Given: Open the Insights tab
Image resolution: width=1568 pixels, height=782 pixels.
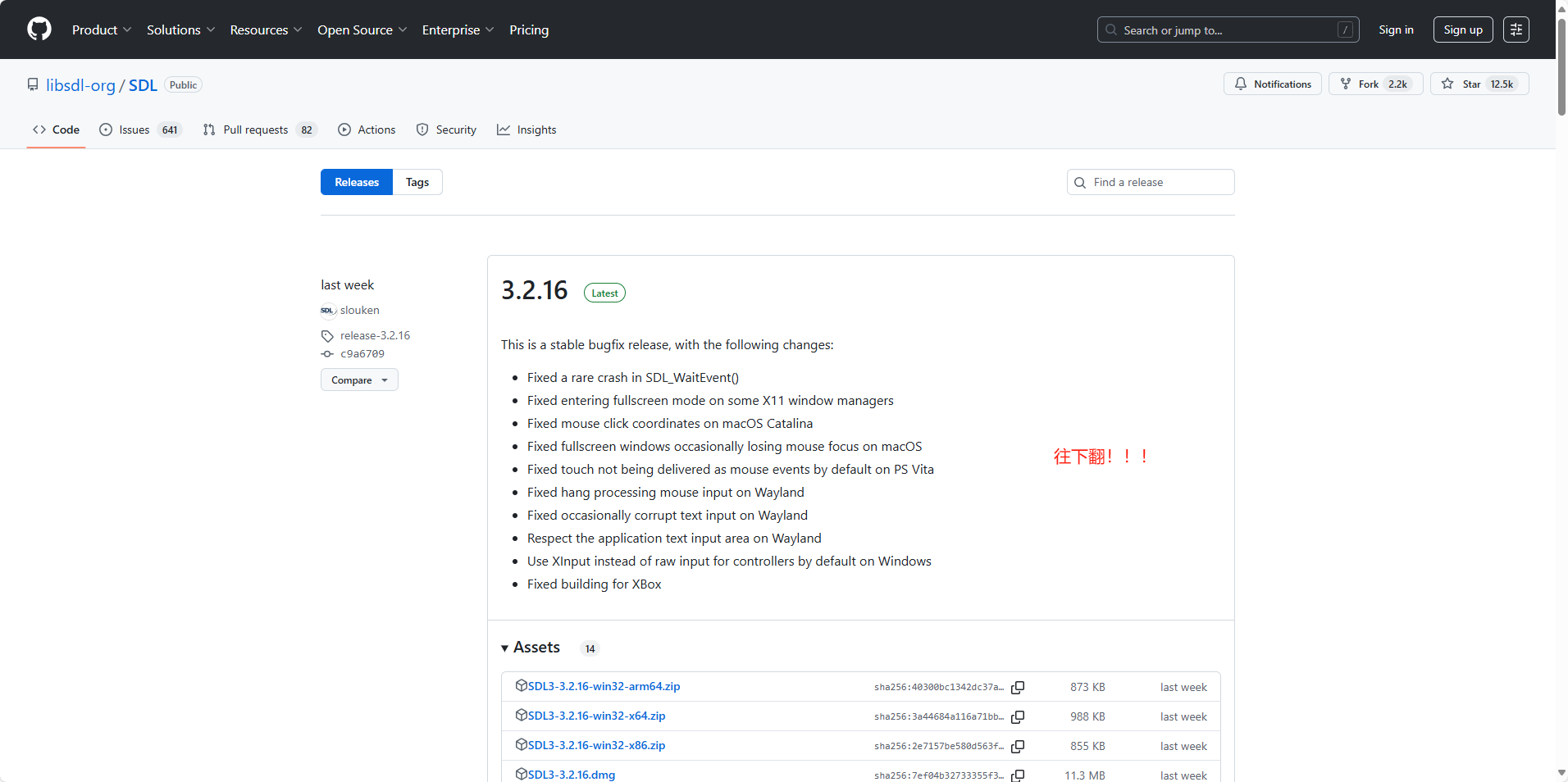Looking at the screenshot, I should click(526, 130).
